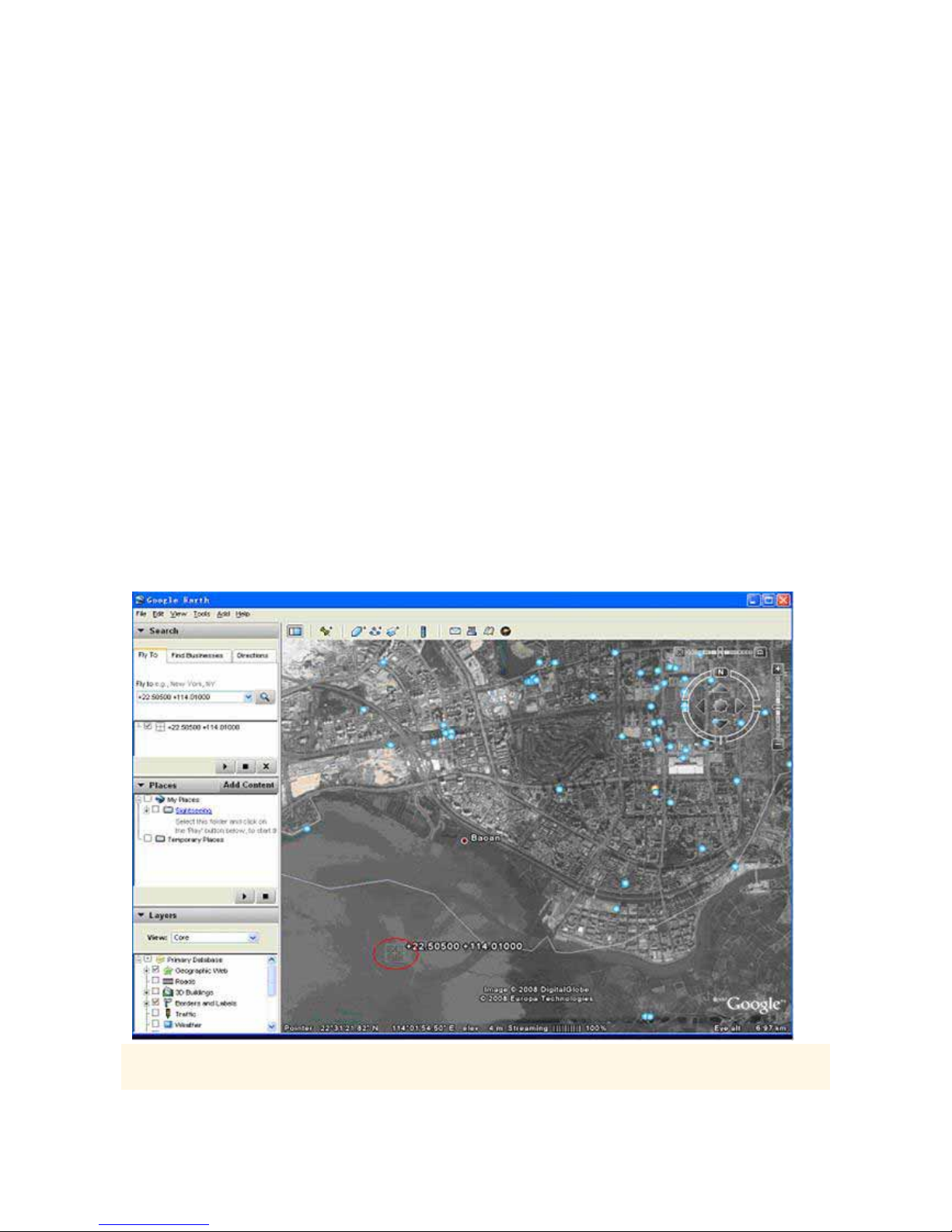Viewport: 952px width, 1232px height.
Task: Click the Google Earth title bar icon
Action: [140, 600]
